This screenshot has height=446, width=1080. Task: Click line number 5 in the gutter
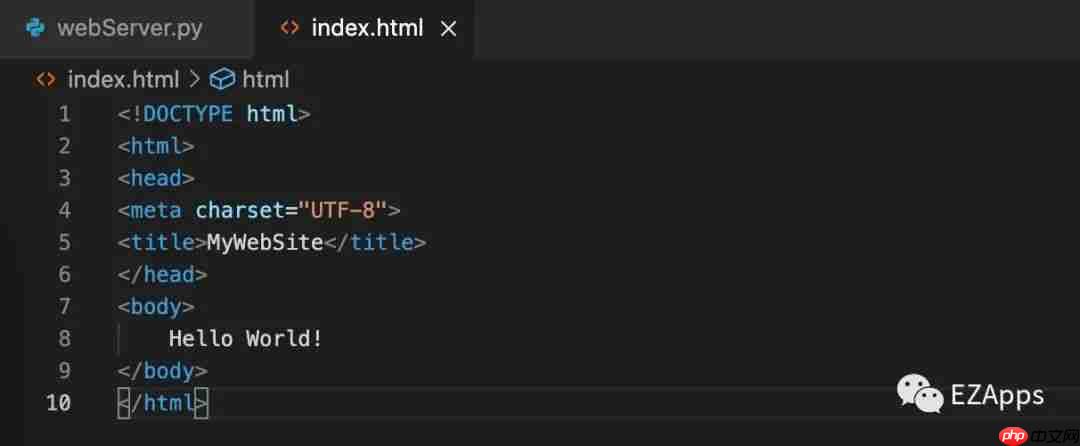[64, 242]
